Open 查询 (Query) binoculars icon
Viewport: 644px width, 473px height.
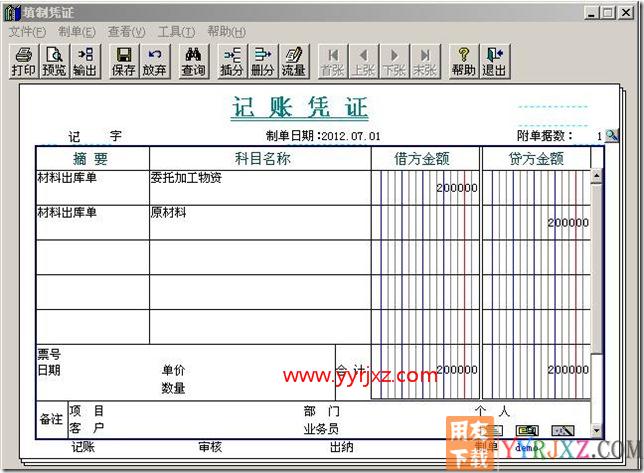click(x=193, y=61)
